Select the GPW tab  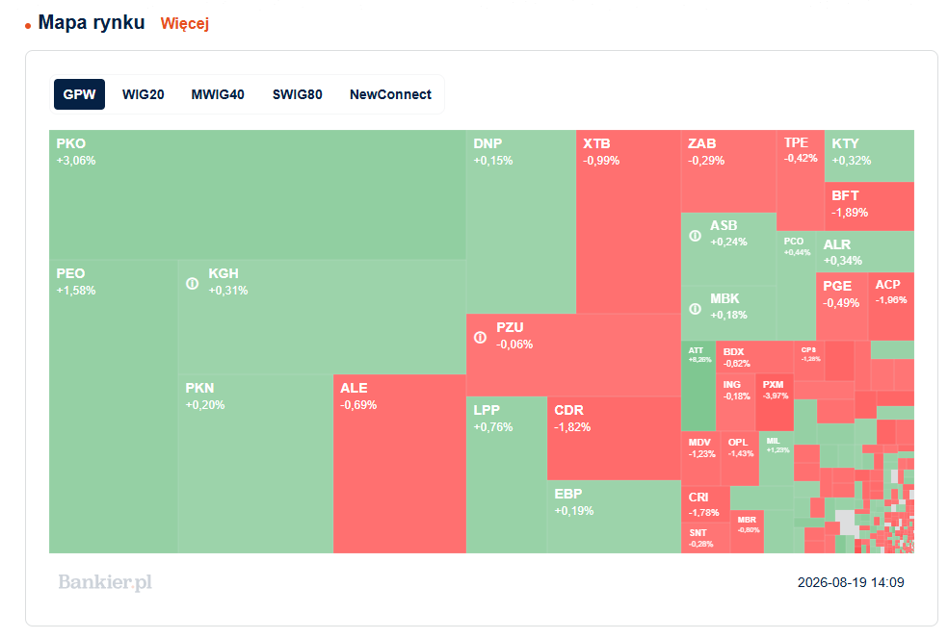point(79,94)
